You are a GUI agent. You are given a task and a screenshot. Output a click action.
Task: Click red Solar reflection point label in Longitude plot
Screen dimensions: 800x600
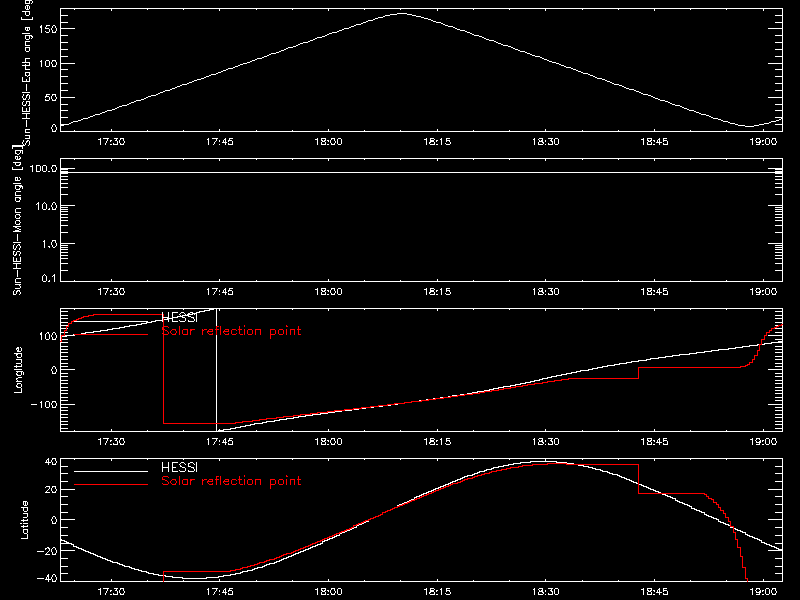[231, 331]
